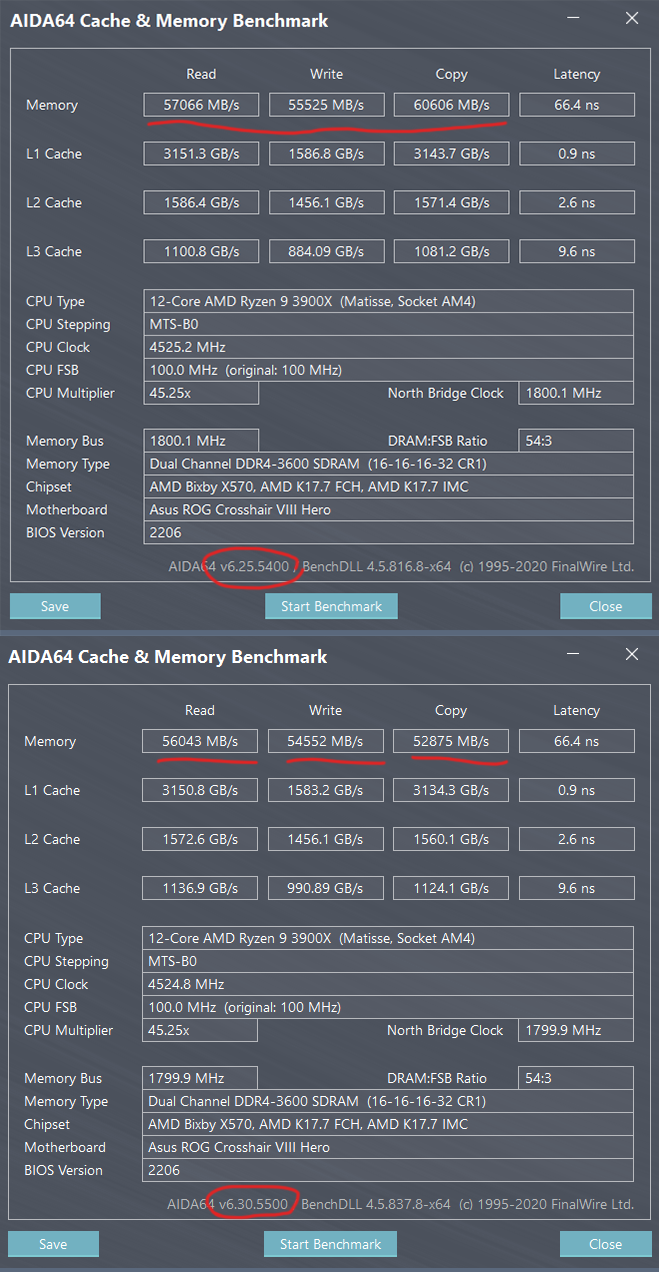This screenshot has height=1272, width=659.
Task: Select L3 Cache Write value 884.09 GB/s
Action: 326,252
